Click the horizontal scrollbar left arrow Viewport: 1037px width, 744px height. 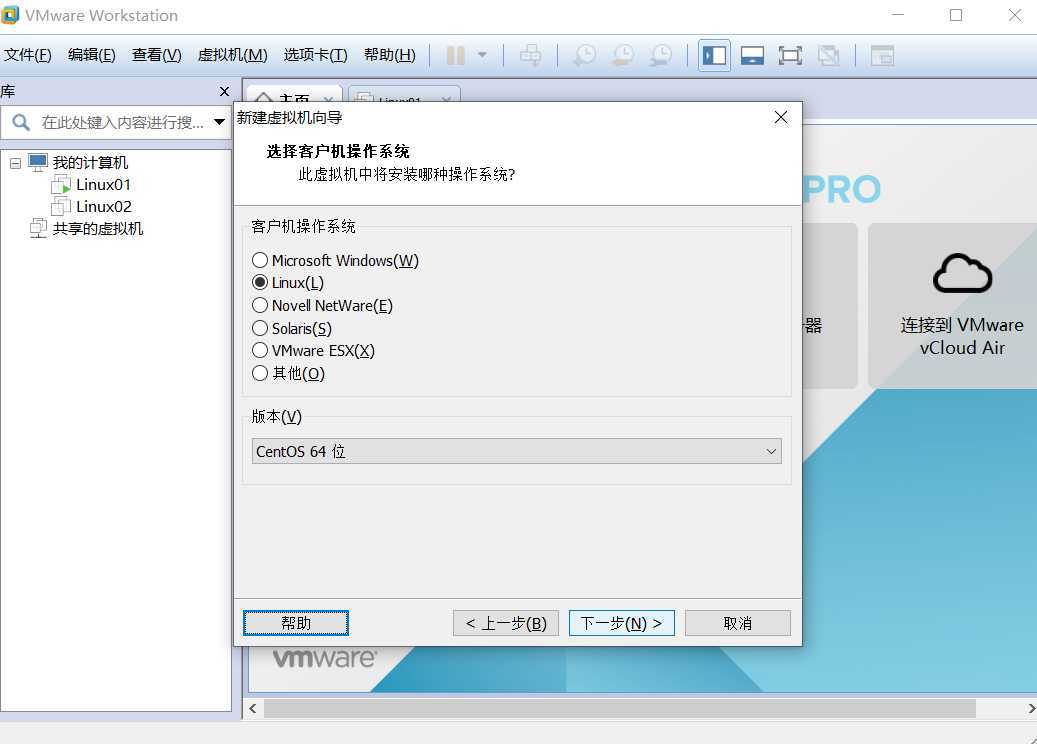253,708
